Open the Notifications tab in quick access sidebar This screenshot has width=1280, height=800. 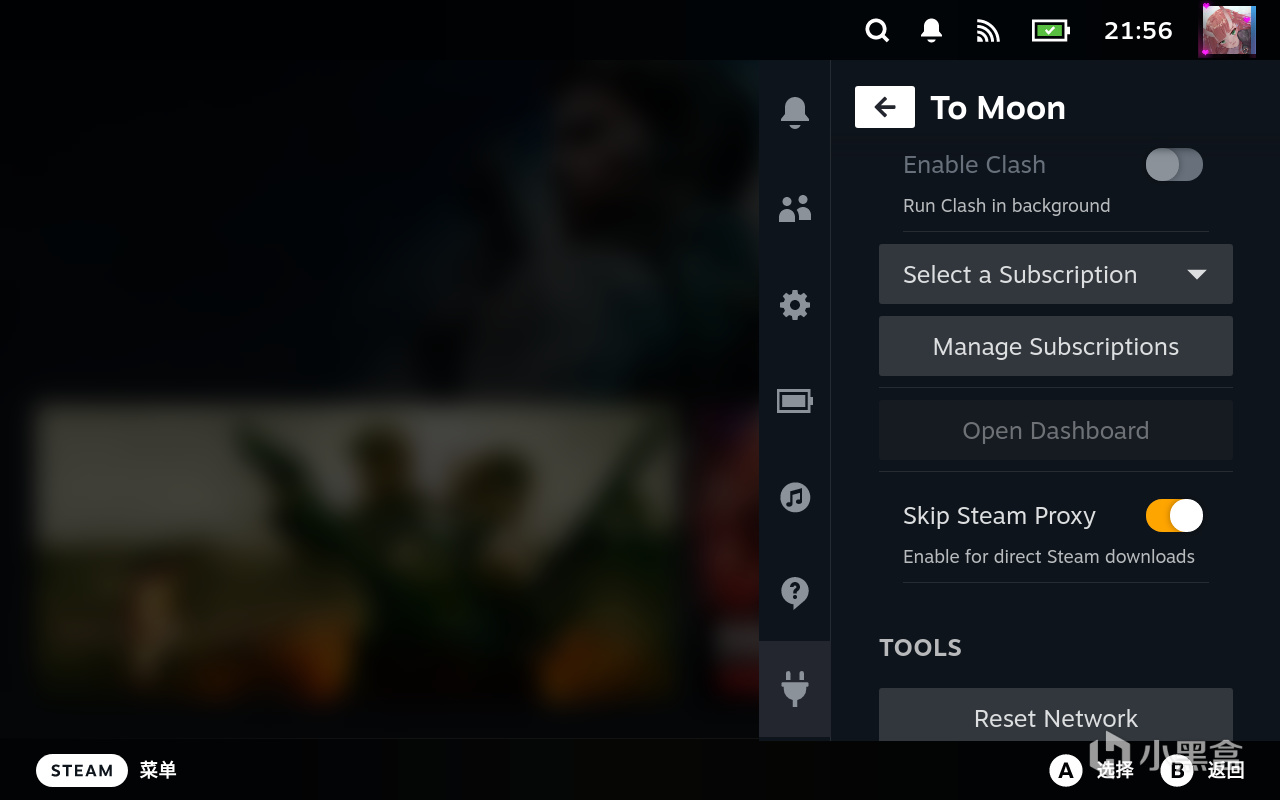[795, 112]
